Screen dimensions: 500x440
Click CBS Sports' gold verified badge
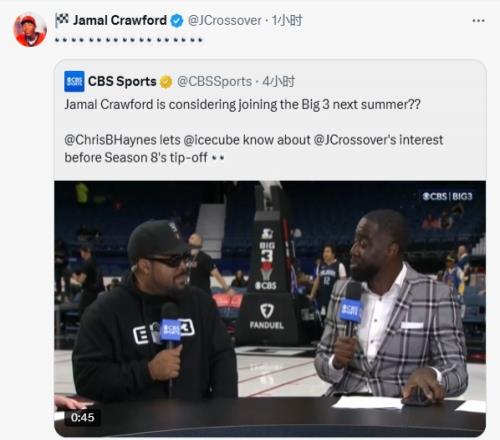pos(166,82)
